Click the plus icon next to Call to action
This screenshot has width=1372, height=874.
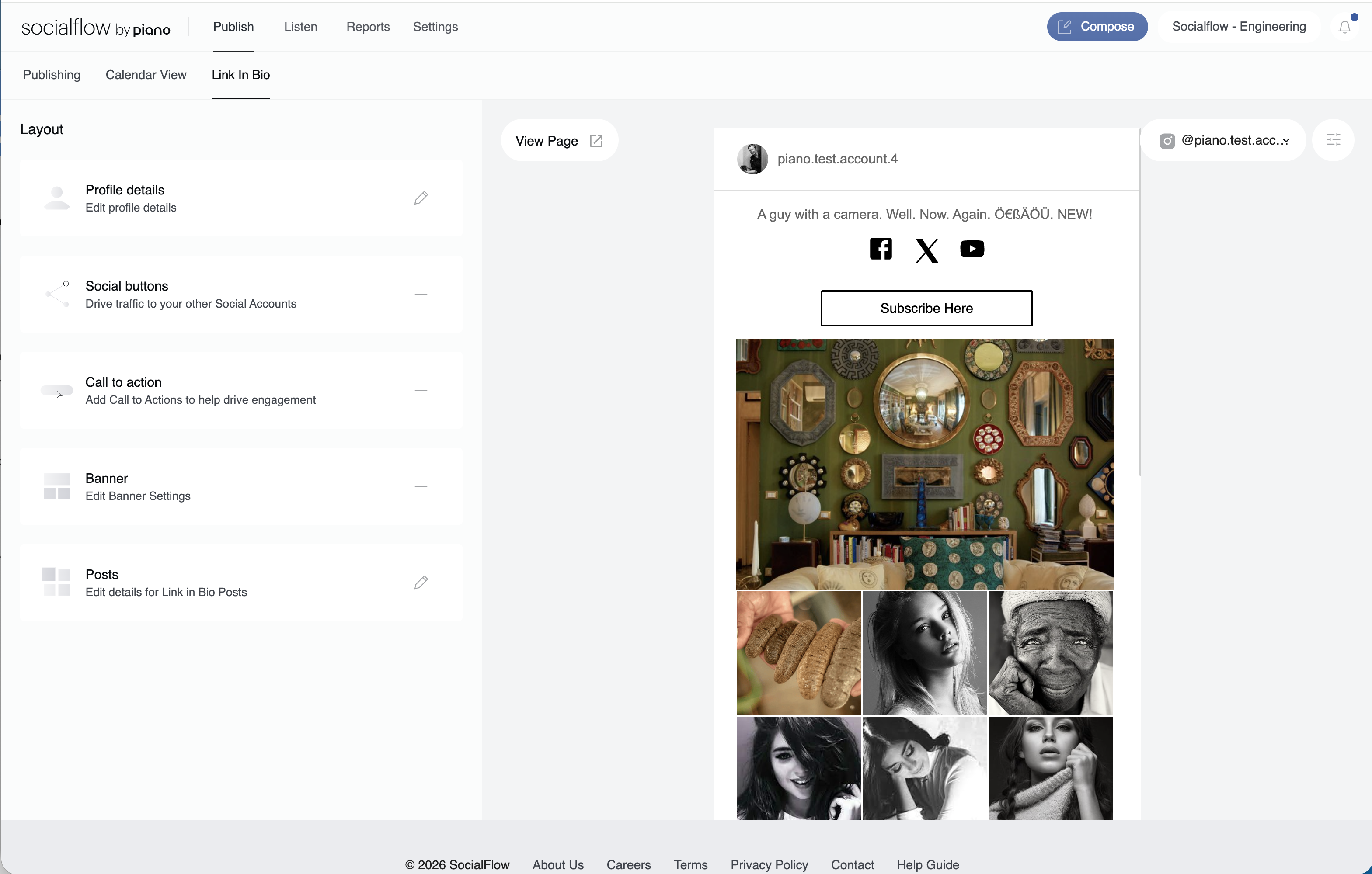coord(421,391)
